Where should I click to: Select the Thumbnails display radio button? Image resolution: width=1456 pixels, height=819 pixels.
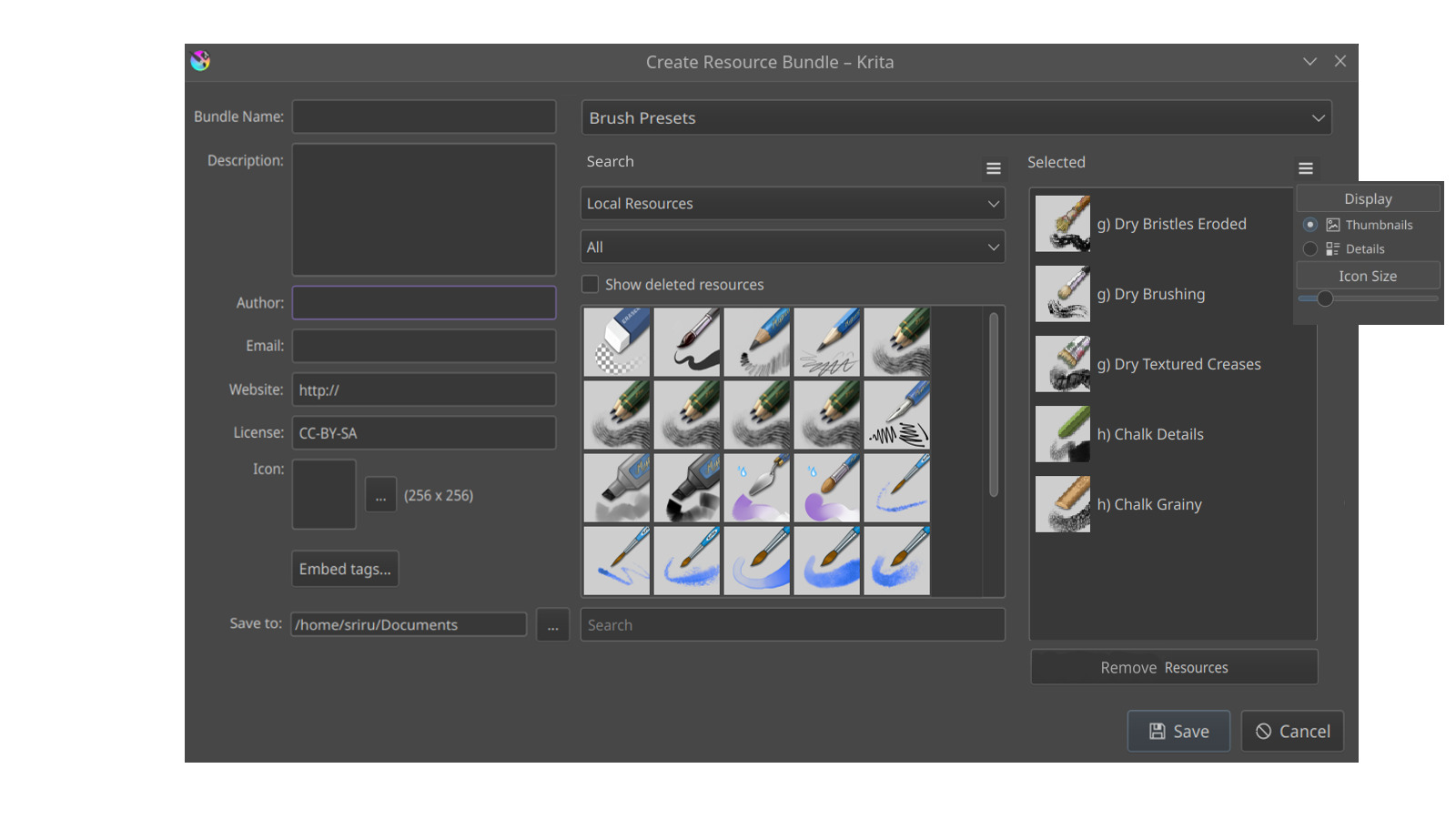[1309, 225]
